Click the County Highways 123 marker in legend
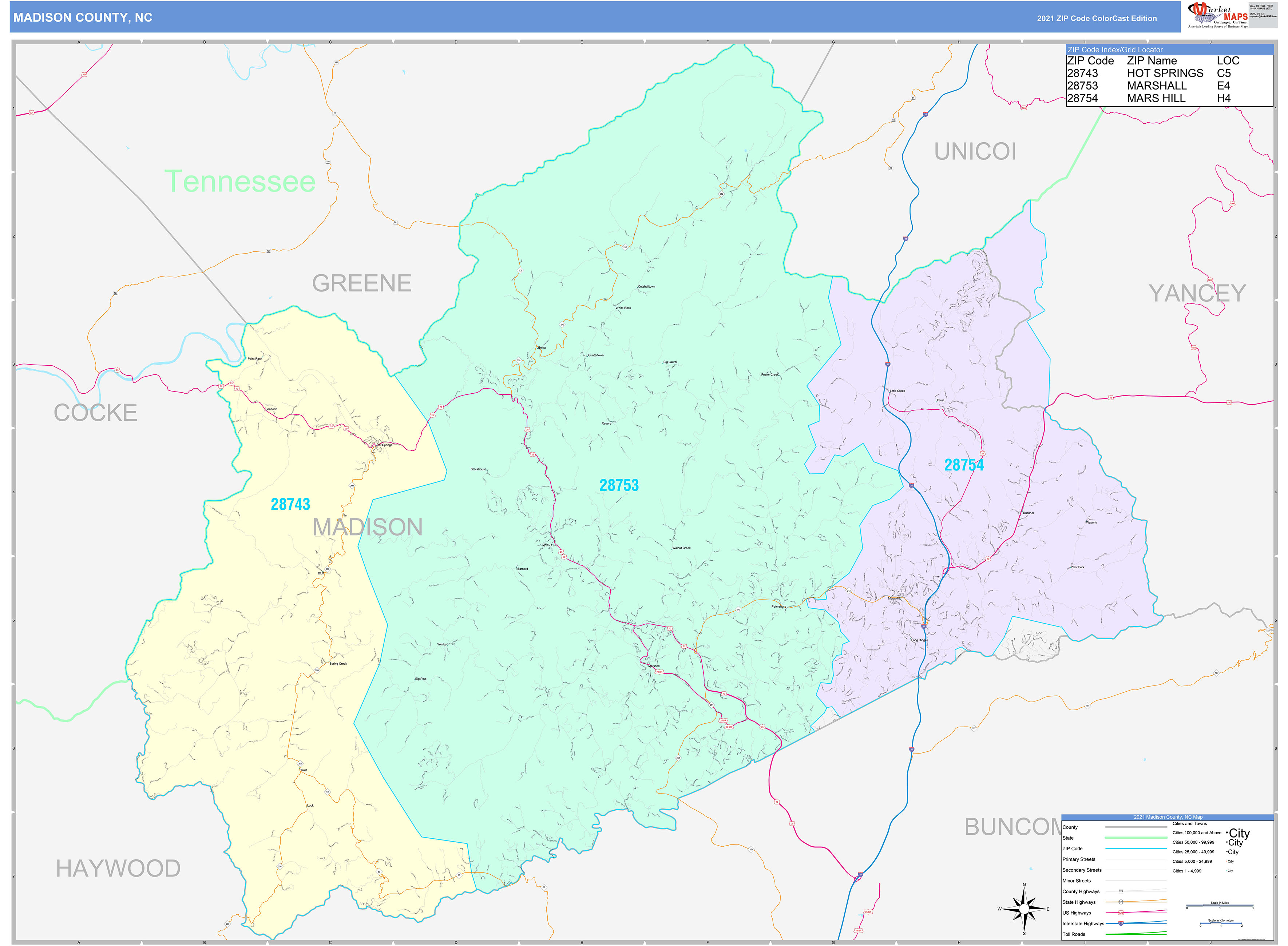 click(x=1121, y=891)
